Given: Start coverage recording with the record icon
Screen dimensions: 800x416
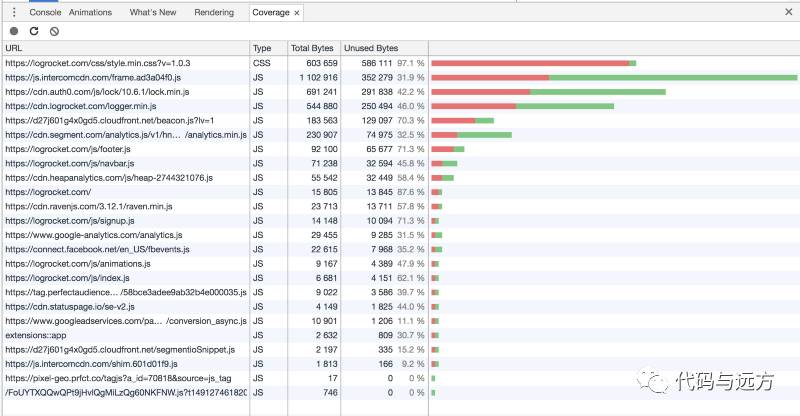Looking at the screenshot, I should pos(14,31).
